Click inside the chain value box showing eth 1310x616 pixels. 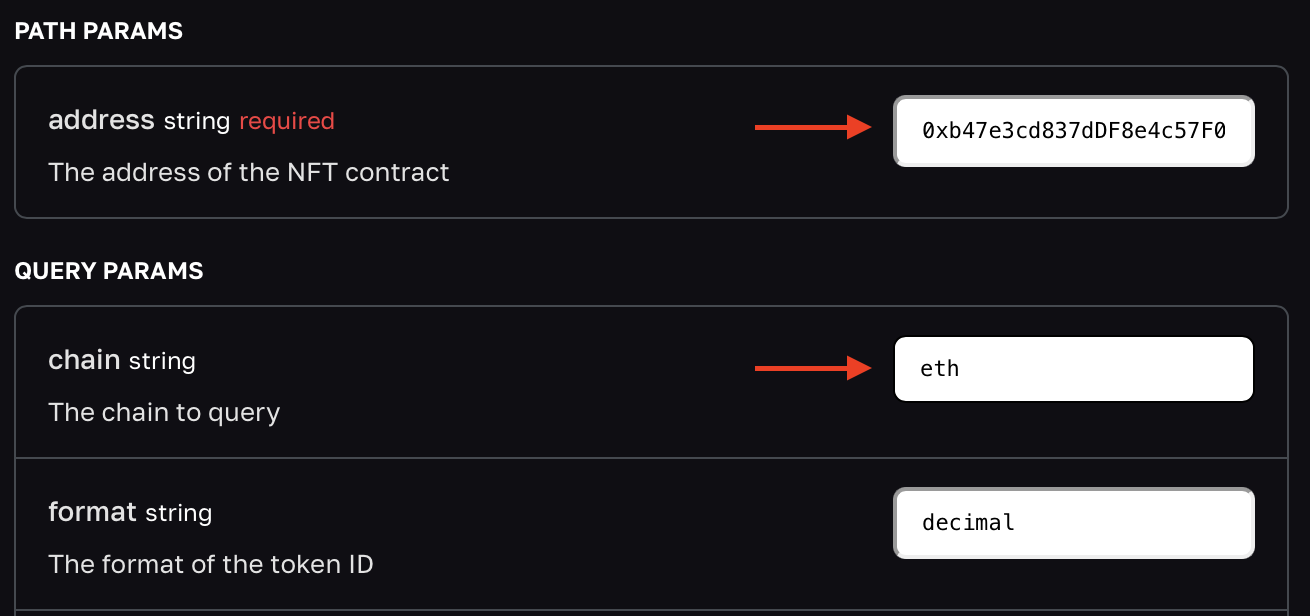1073,368
